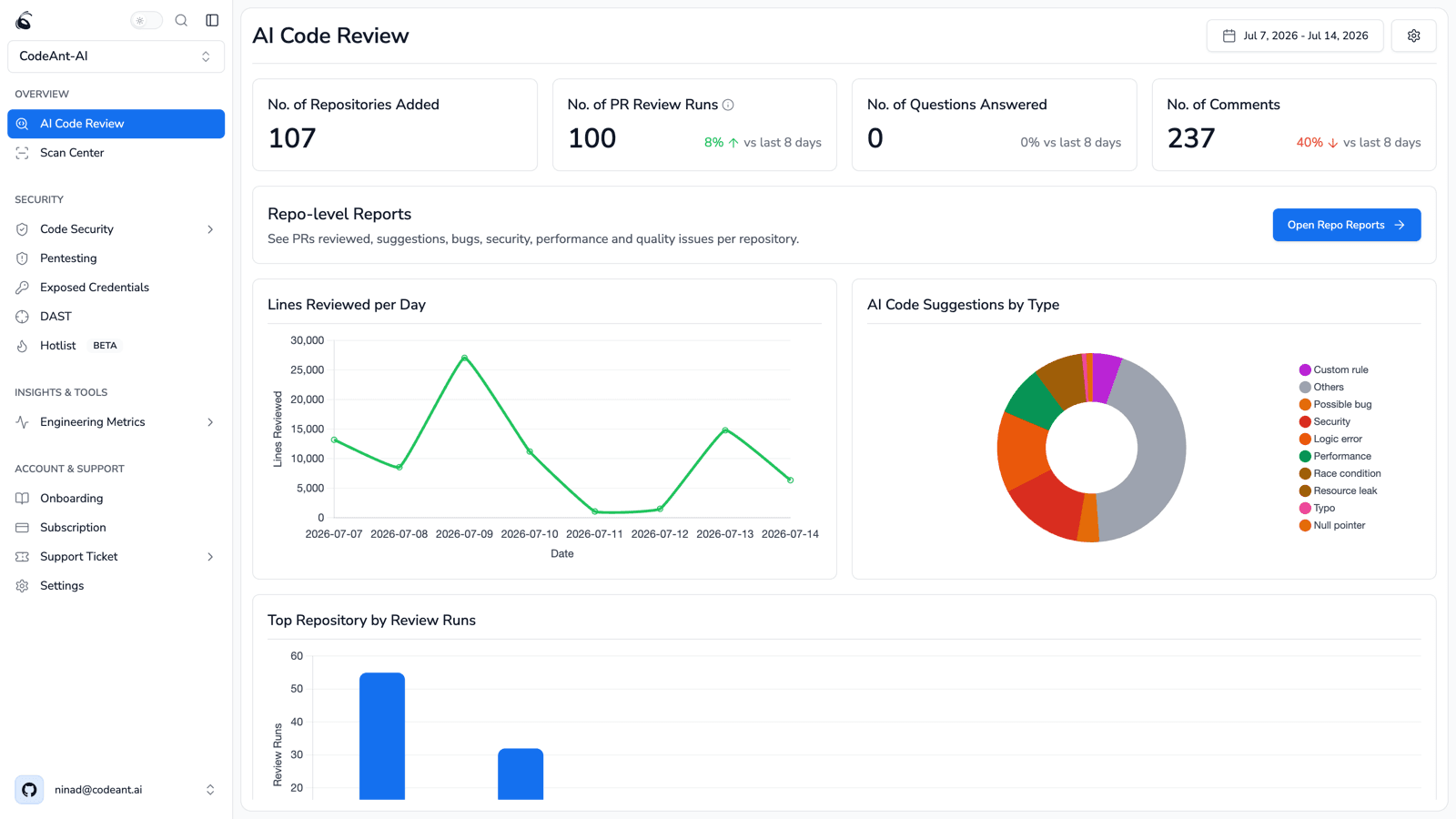1456x819 pixels.
Task: Click the Settings gear icon in sidebar
Action: tap(23, 586)
